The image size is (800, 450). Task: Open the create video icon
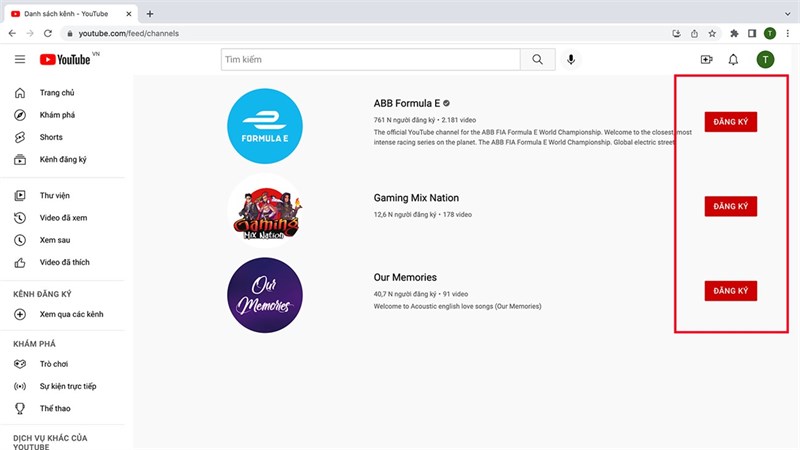(706, 60)
